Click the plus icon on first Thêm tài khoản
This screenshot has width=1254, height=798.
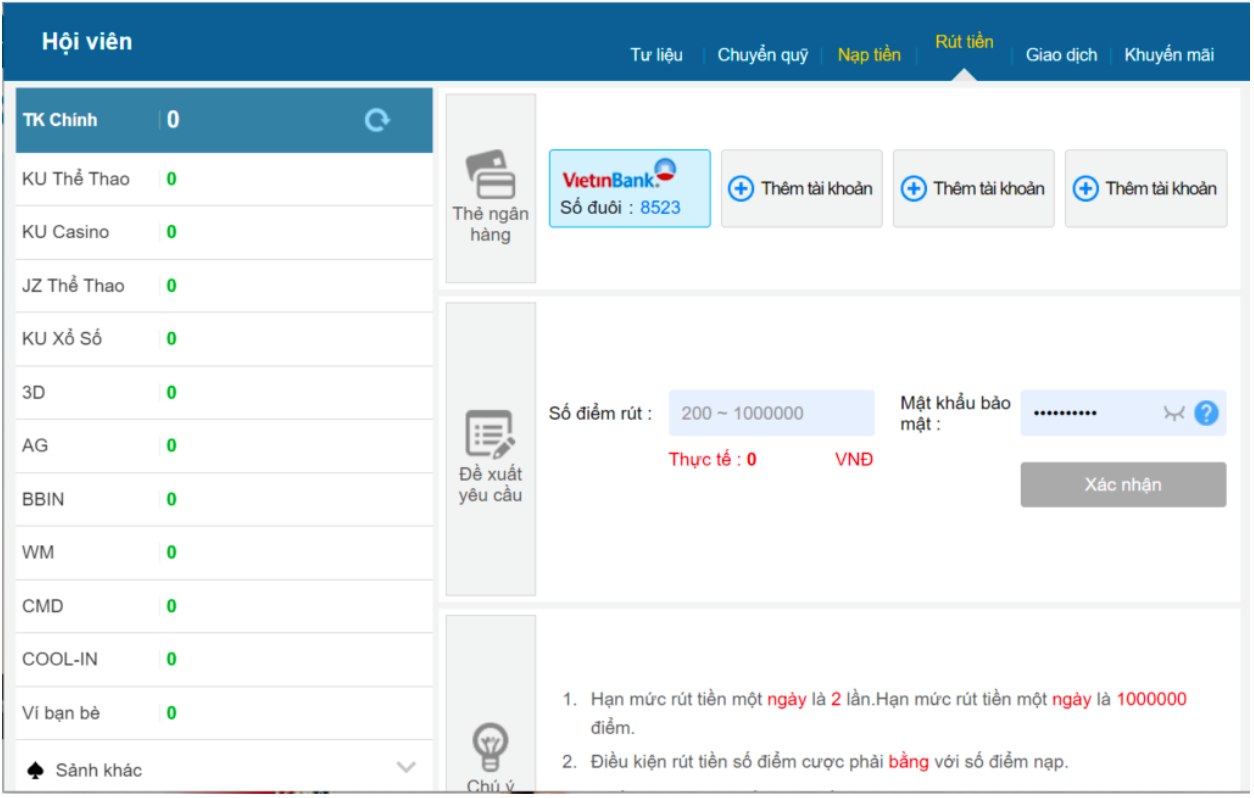click(x=743, y=187)
